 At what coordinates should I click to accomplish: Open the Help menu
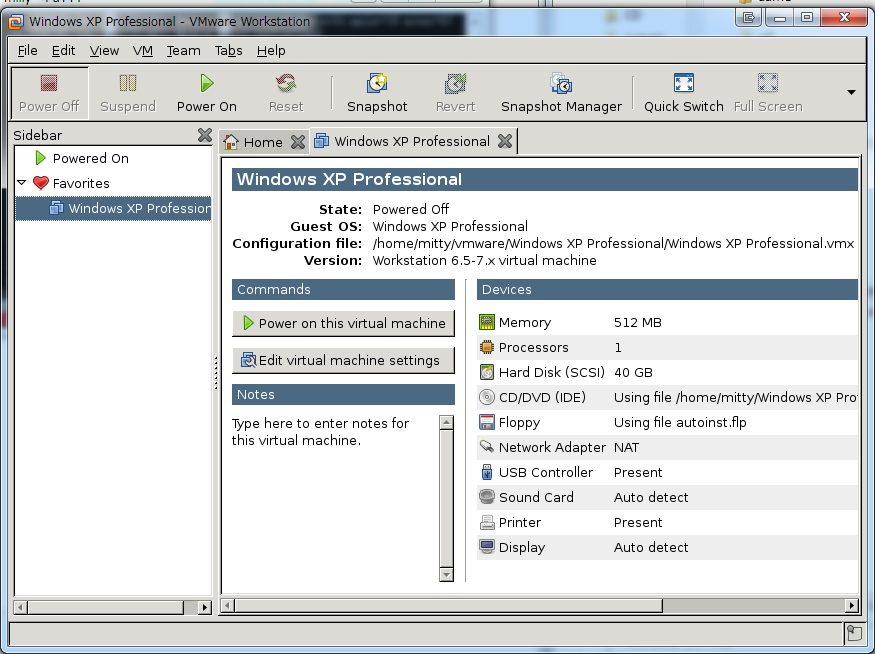click(x=271, y=51)
